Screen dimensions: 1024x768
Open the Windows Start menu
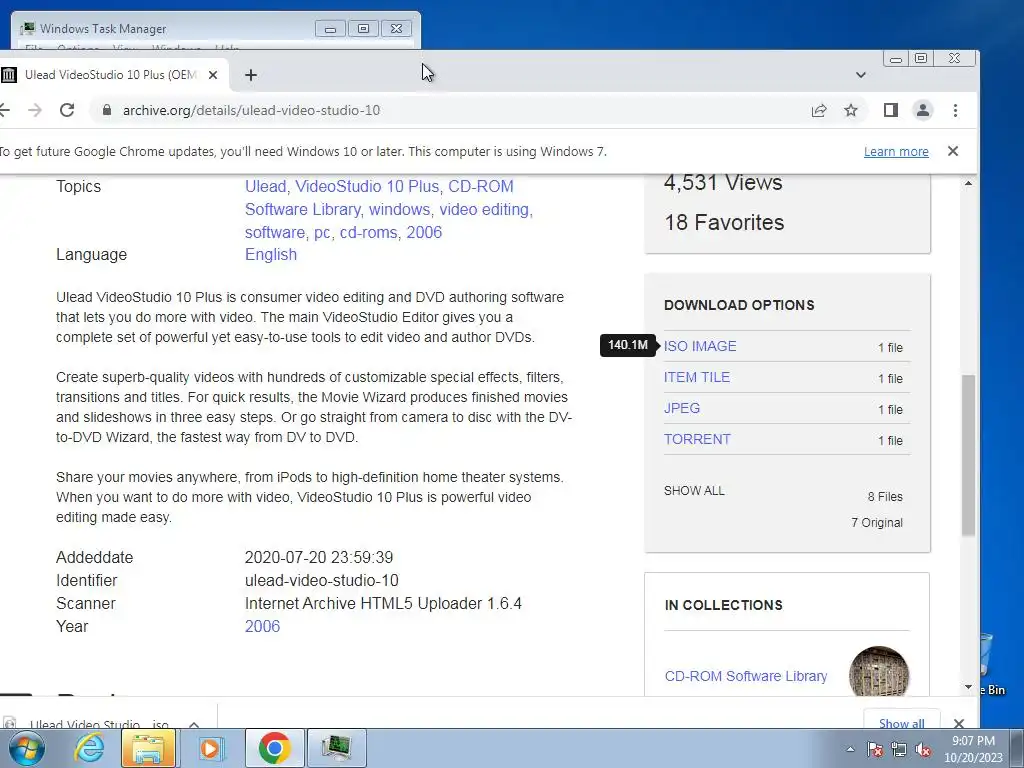(27, 748)
